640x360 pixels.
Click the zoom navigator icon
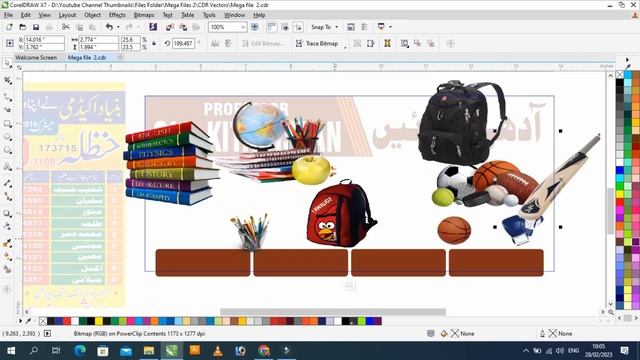[611, 312]
